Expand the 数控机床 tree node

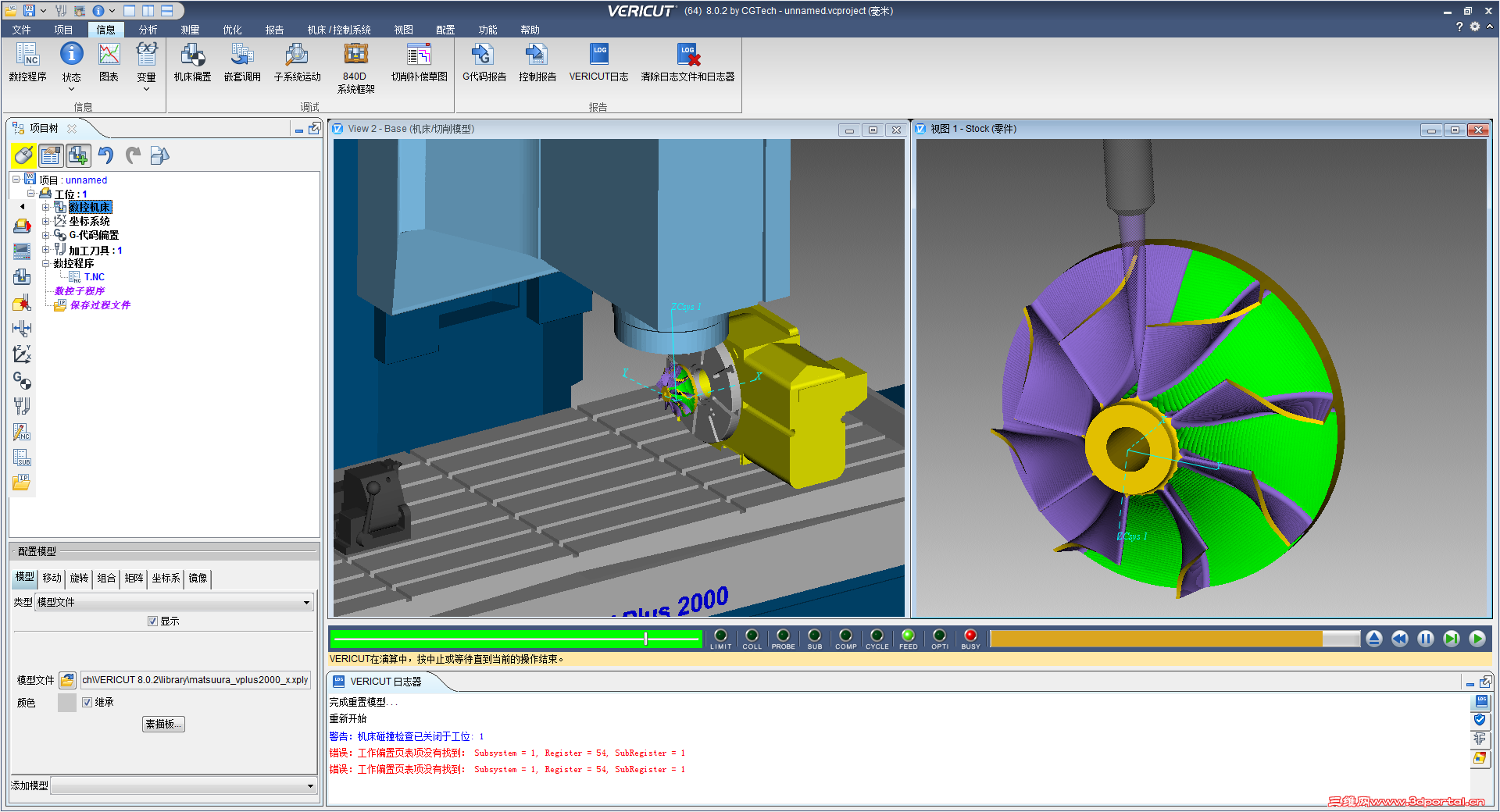pyautogui.click(x=46, y=208)
